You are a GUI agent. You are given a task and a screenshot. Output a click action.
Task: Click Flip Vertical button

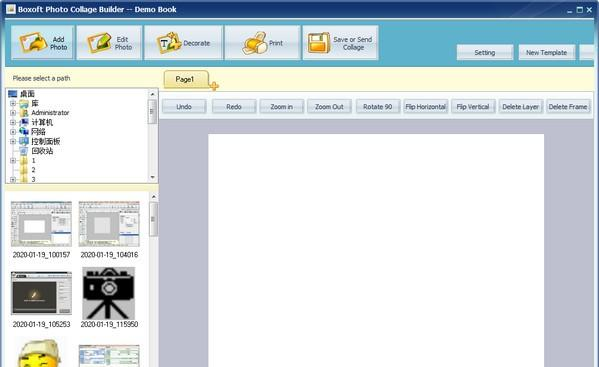click(473, 107)
